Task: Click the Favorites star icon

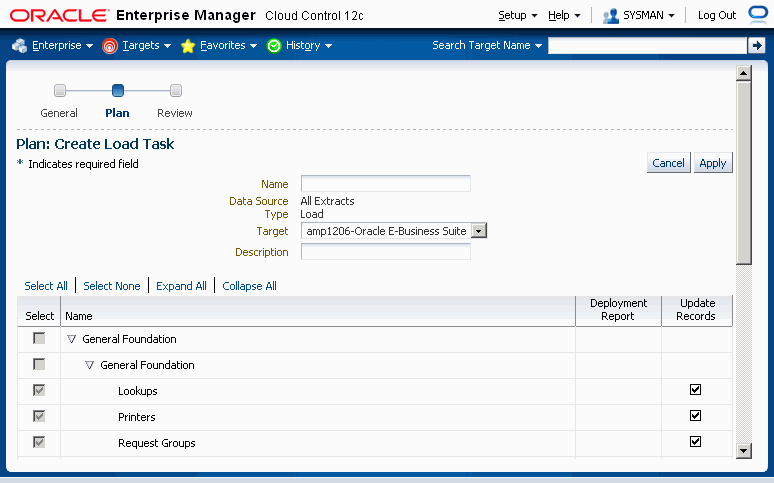Action: coord(188,46)
